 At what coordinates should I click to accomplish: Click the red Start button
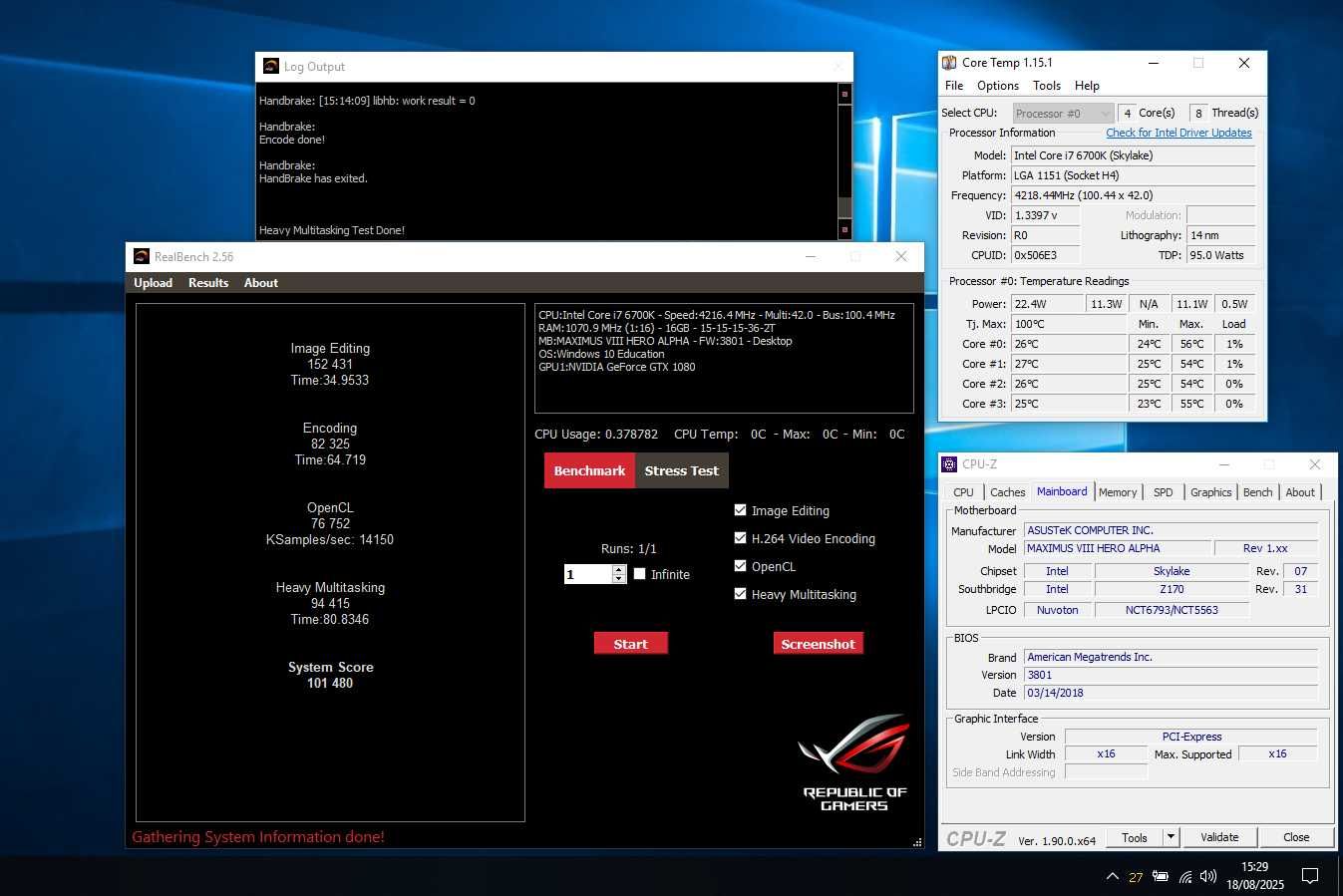coord(630,644)
